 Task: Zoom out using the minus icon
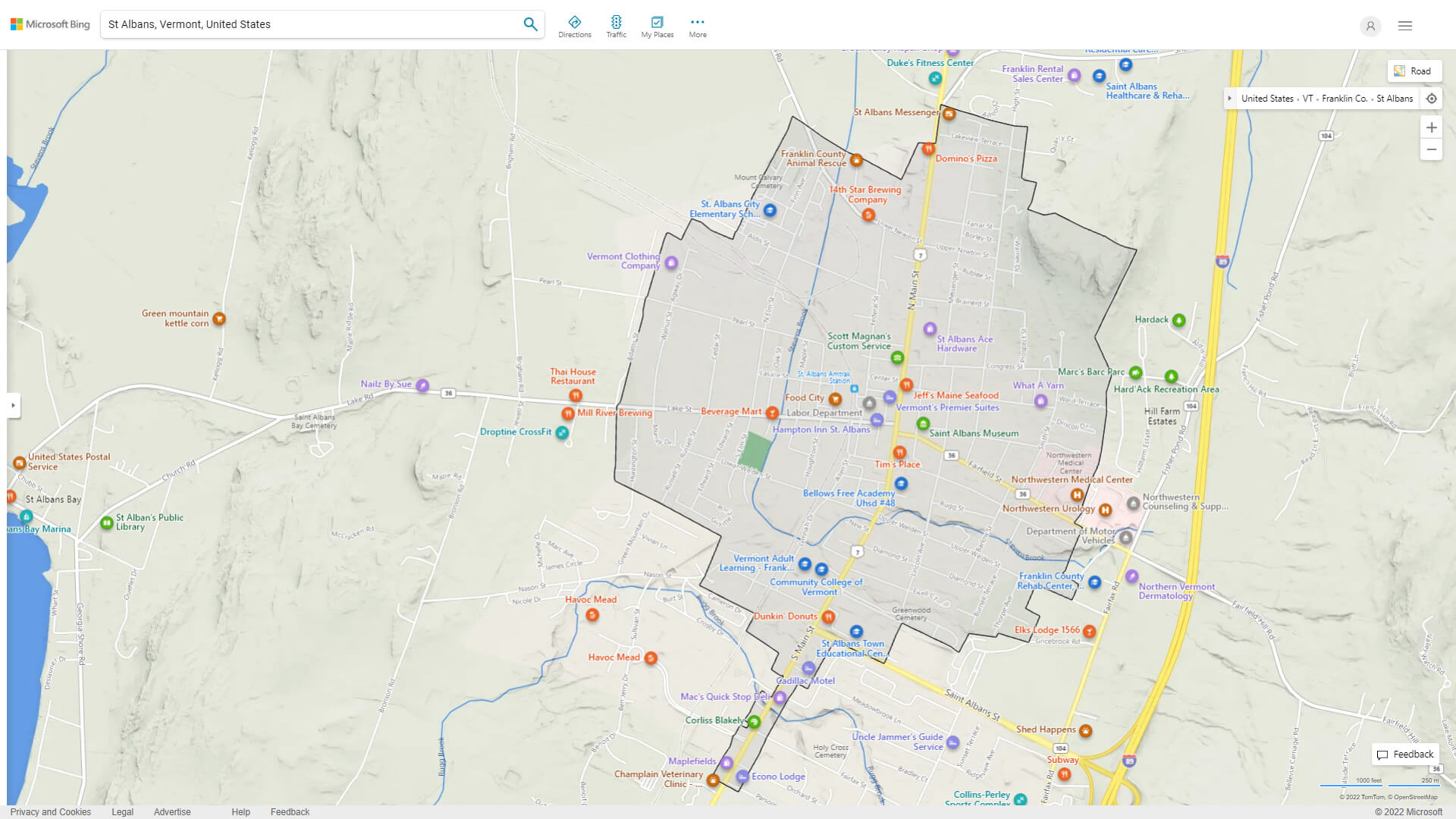[x=1432, y=150]
